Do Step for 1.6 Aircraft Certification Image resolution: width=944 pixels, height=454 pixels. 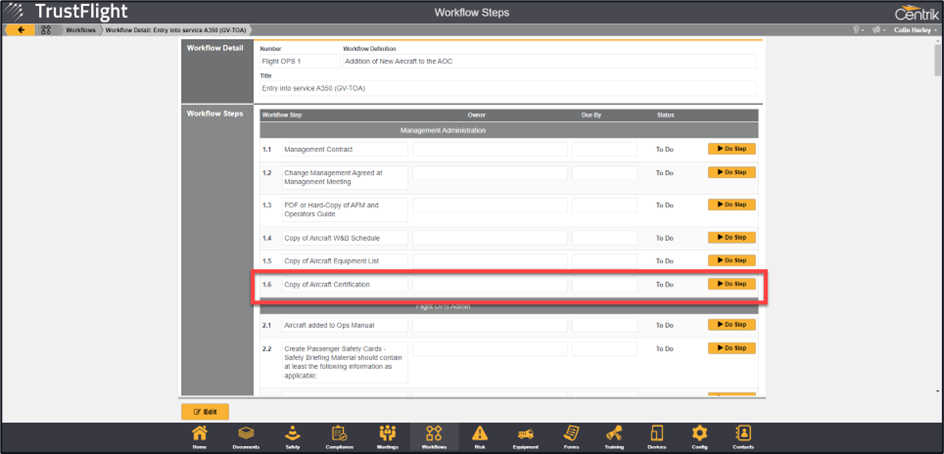click(731, 284)
